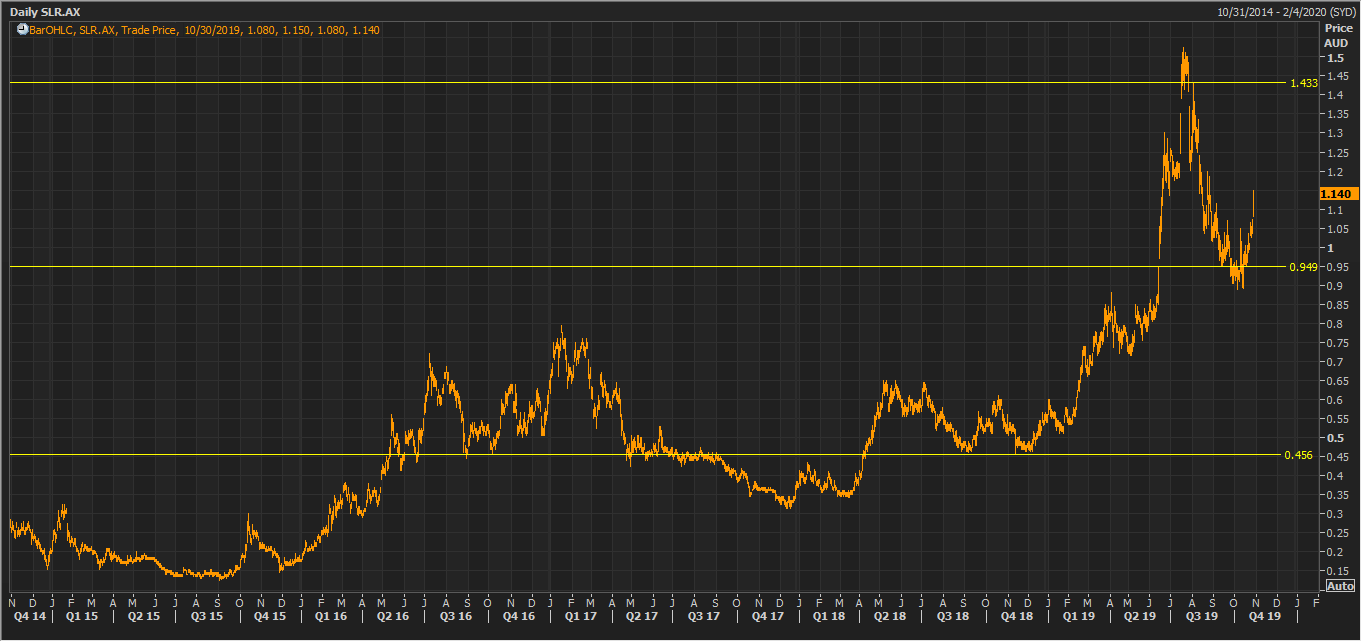Image resolution: width=1362 pixels, height=642 pixels.
Task: Click the Q1 15 quarter label
Action: point(82,617)
